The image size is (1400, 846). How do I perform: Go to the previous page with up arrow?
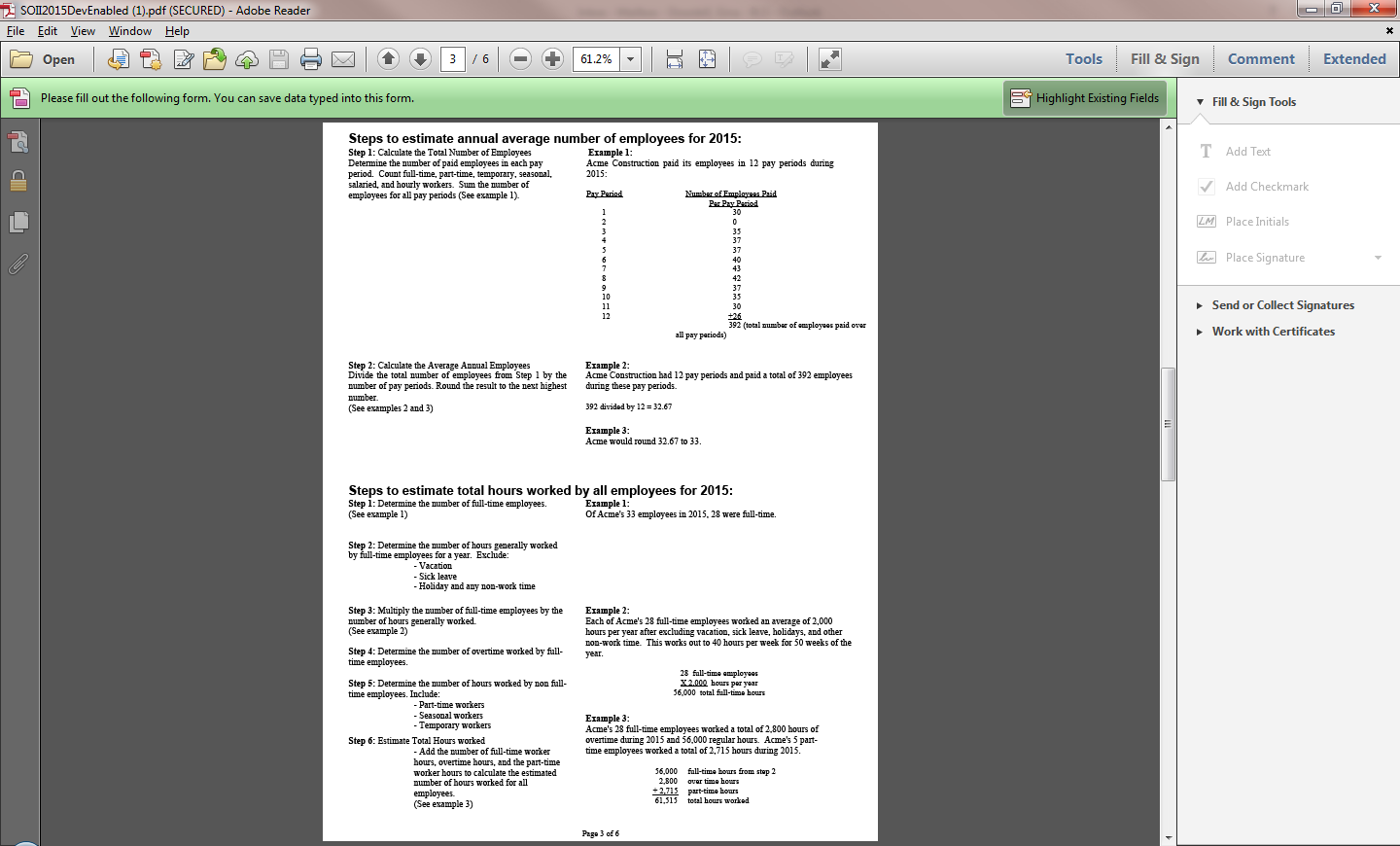(x=388, y=59)
